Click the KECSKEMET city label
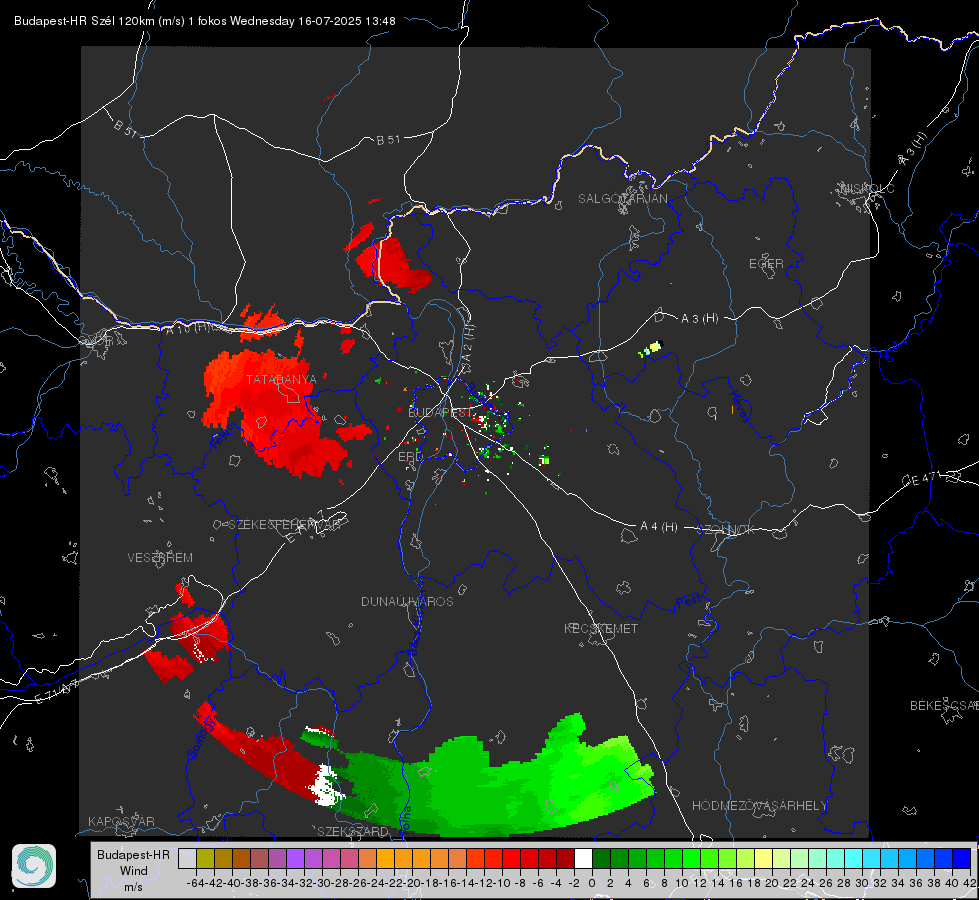The height and width of the screenshot is (900, 979). point(601,628)
